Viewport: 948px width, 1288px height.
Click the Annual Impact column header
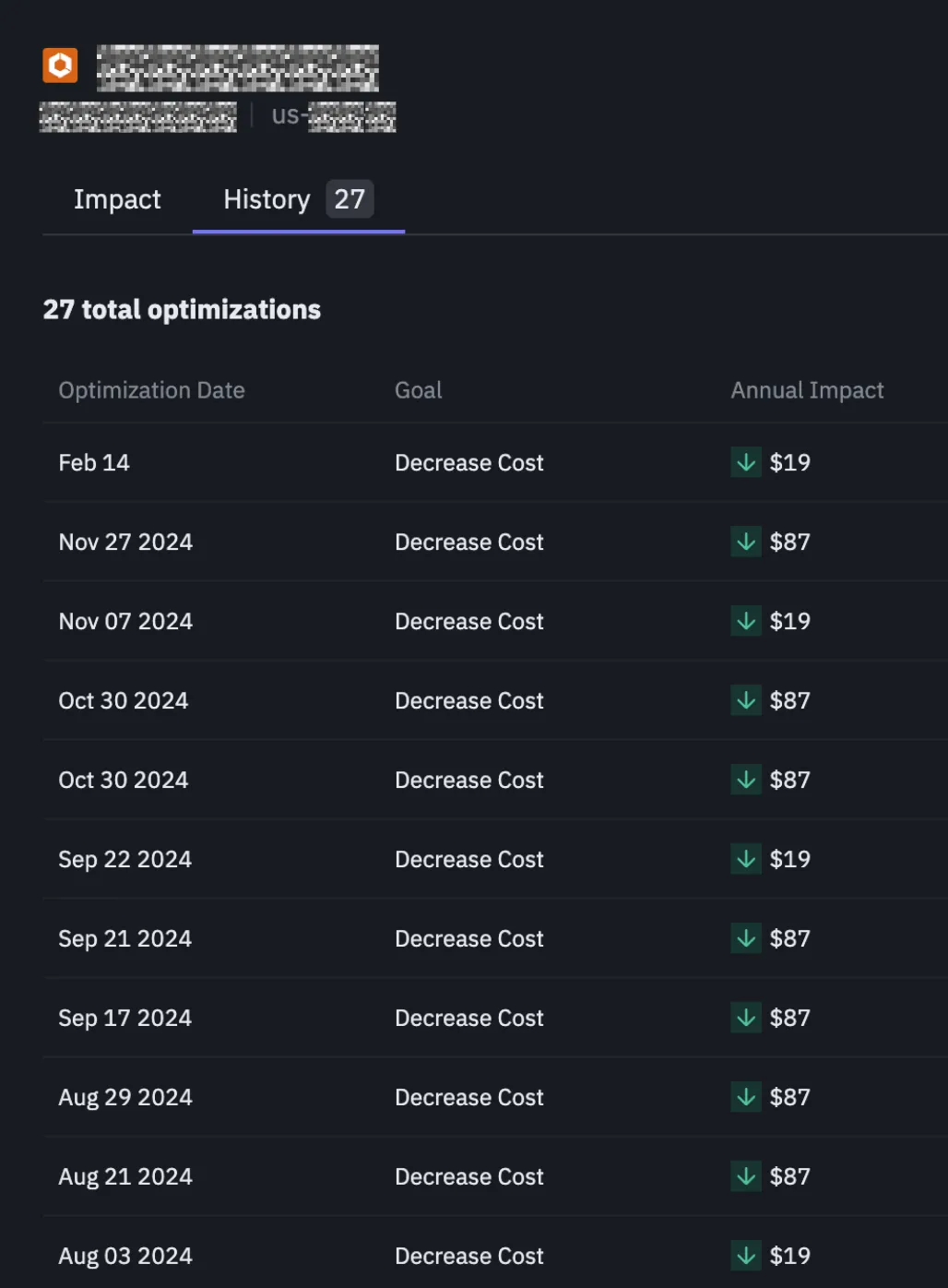pos(807,390)
